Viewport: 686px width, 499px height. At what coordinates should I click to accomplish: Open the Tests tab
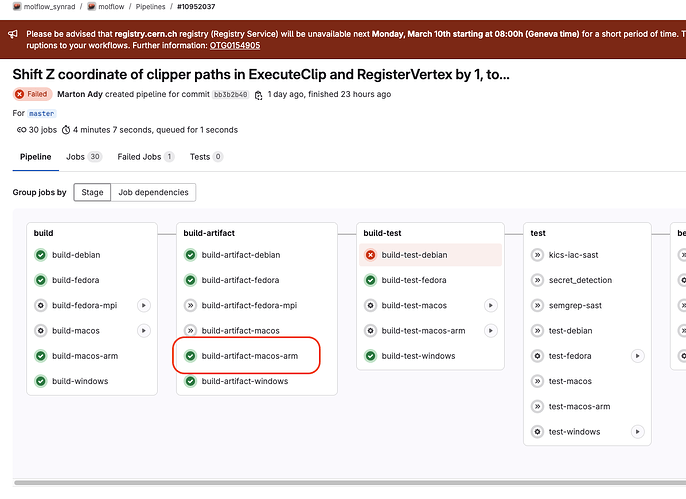coord(206,157)
